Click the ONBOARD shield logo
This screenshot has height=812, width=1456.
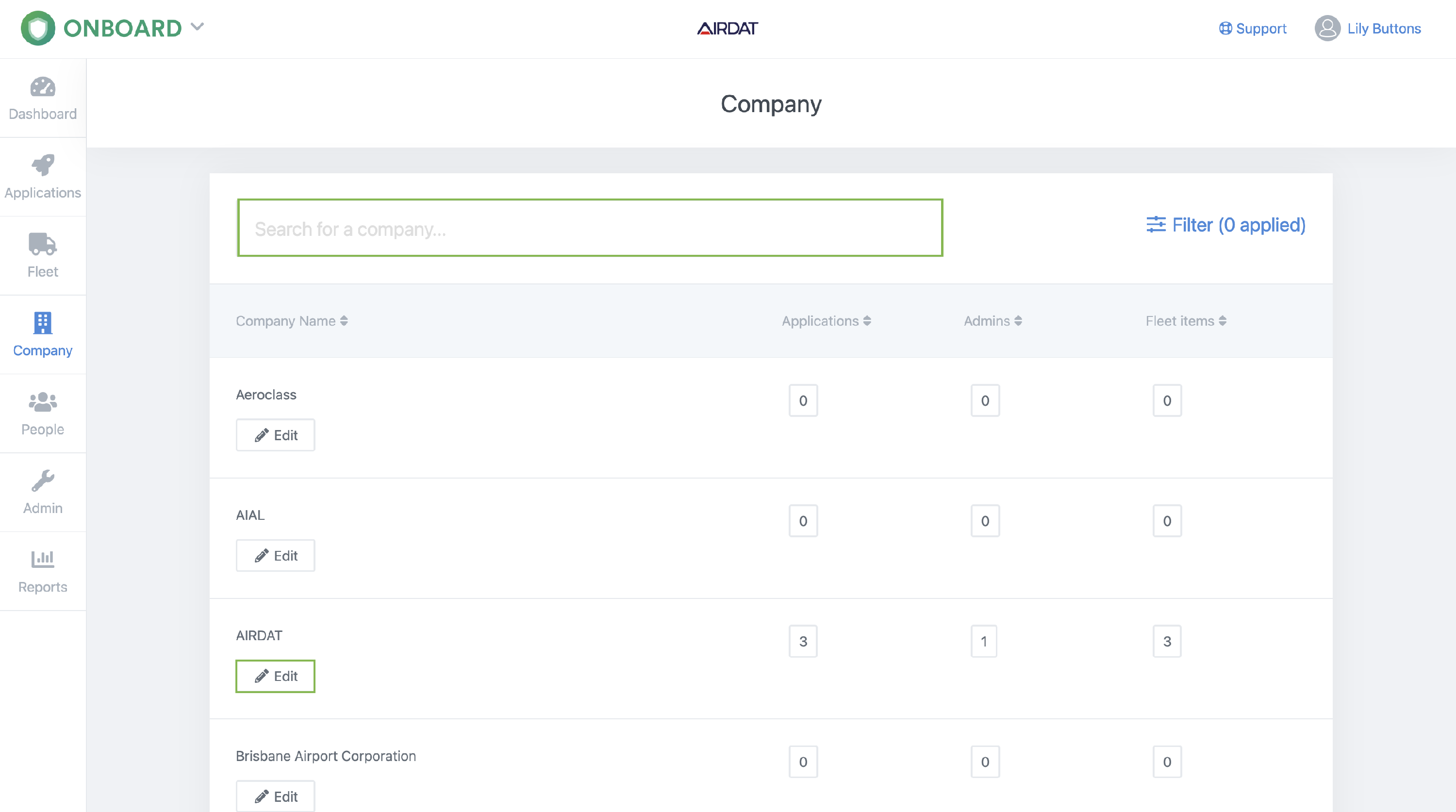coord(37,27)
